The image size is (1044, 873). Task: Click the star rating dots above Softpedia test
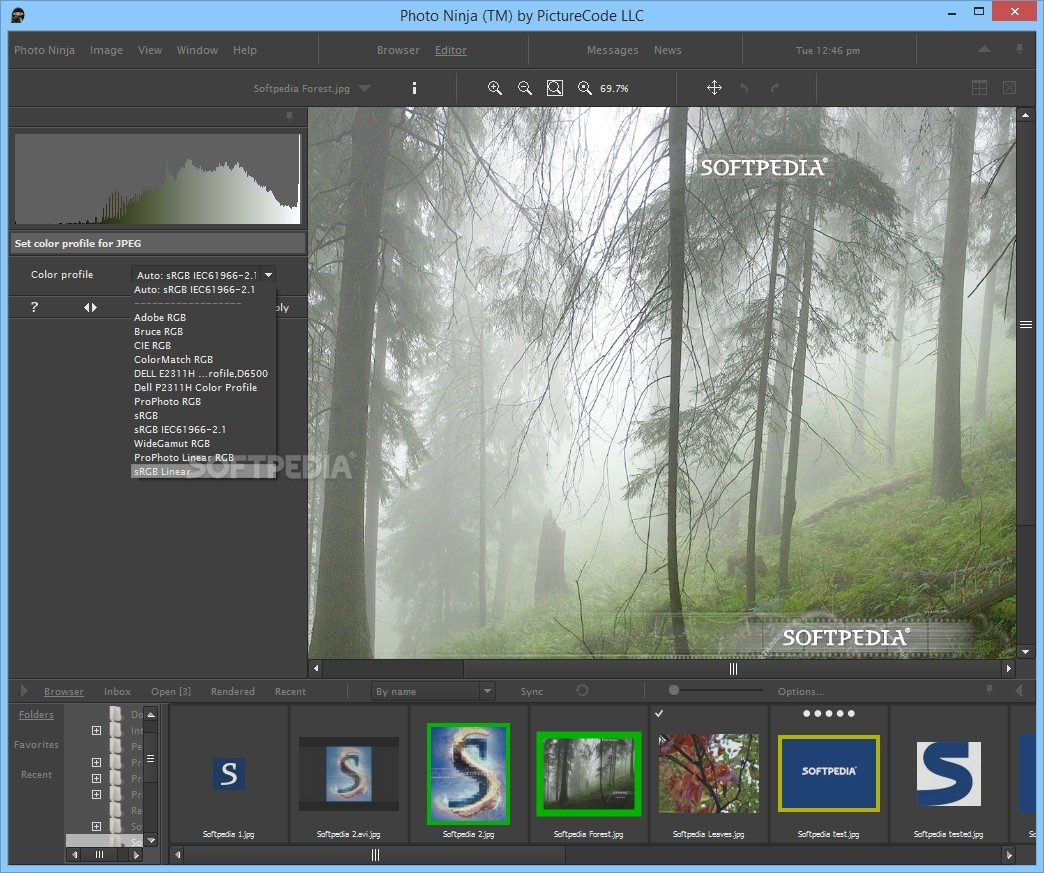click(828, 713)
